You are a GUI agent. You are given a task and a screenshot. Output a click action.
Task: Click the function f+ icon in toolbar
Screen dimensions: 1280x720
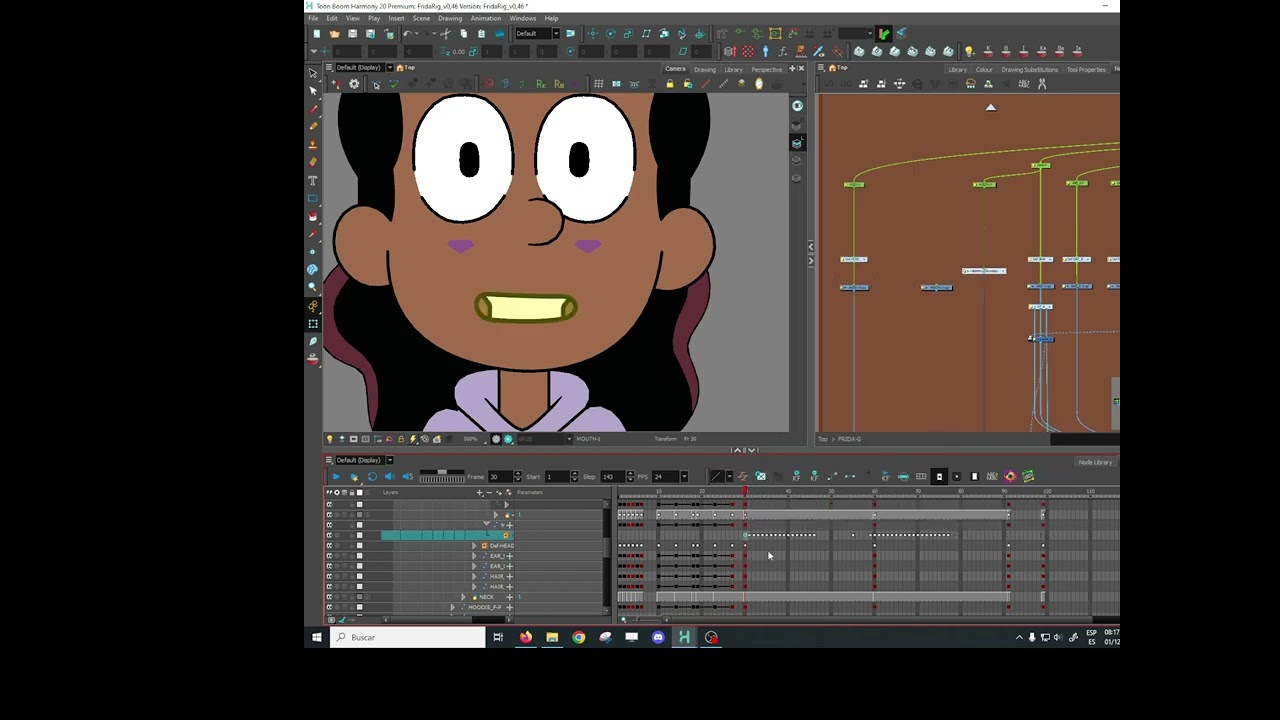coord(782,51)
